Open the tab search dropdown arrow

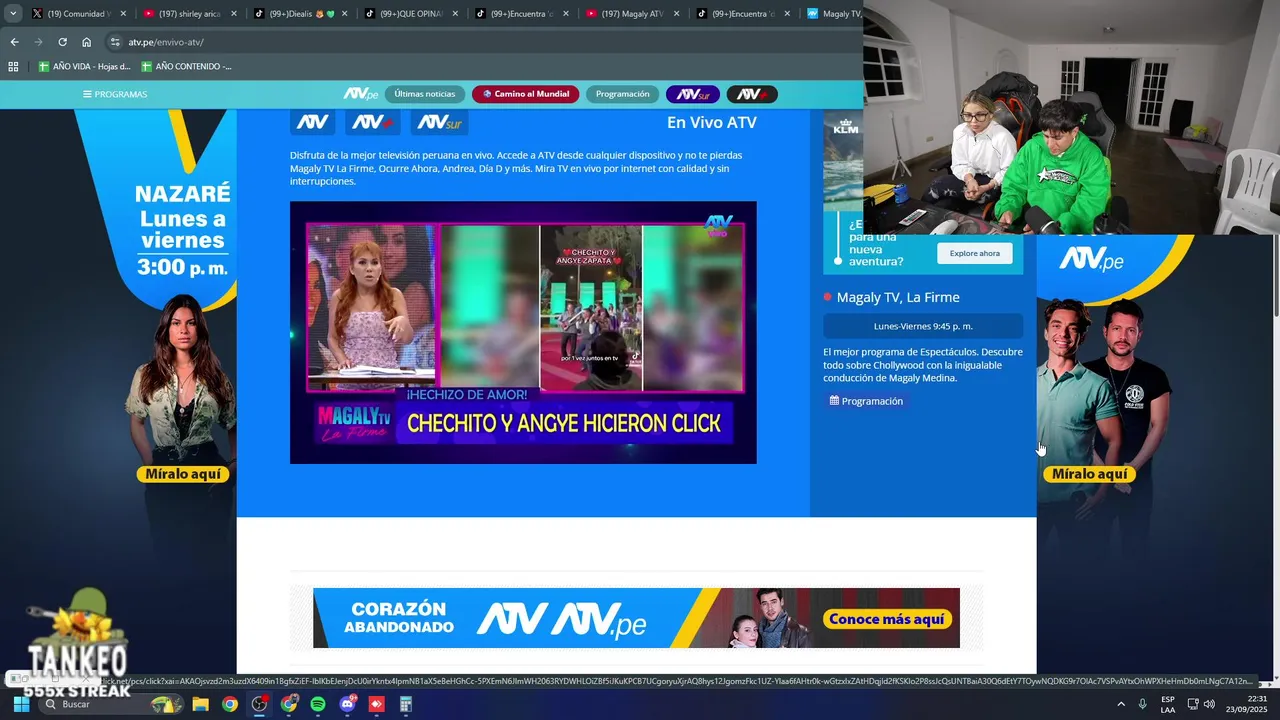click(13, 14)
